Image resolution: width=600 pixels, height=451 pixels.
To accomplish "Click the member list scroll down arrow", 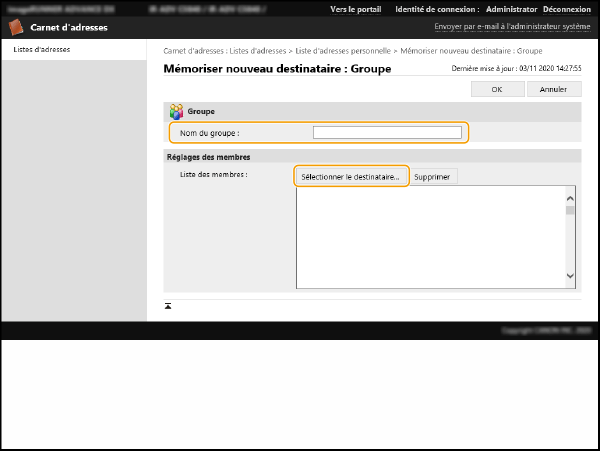I will [x=570, y=275].
